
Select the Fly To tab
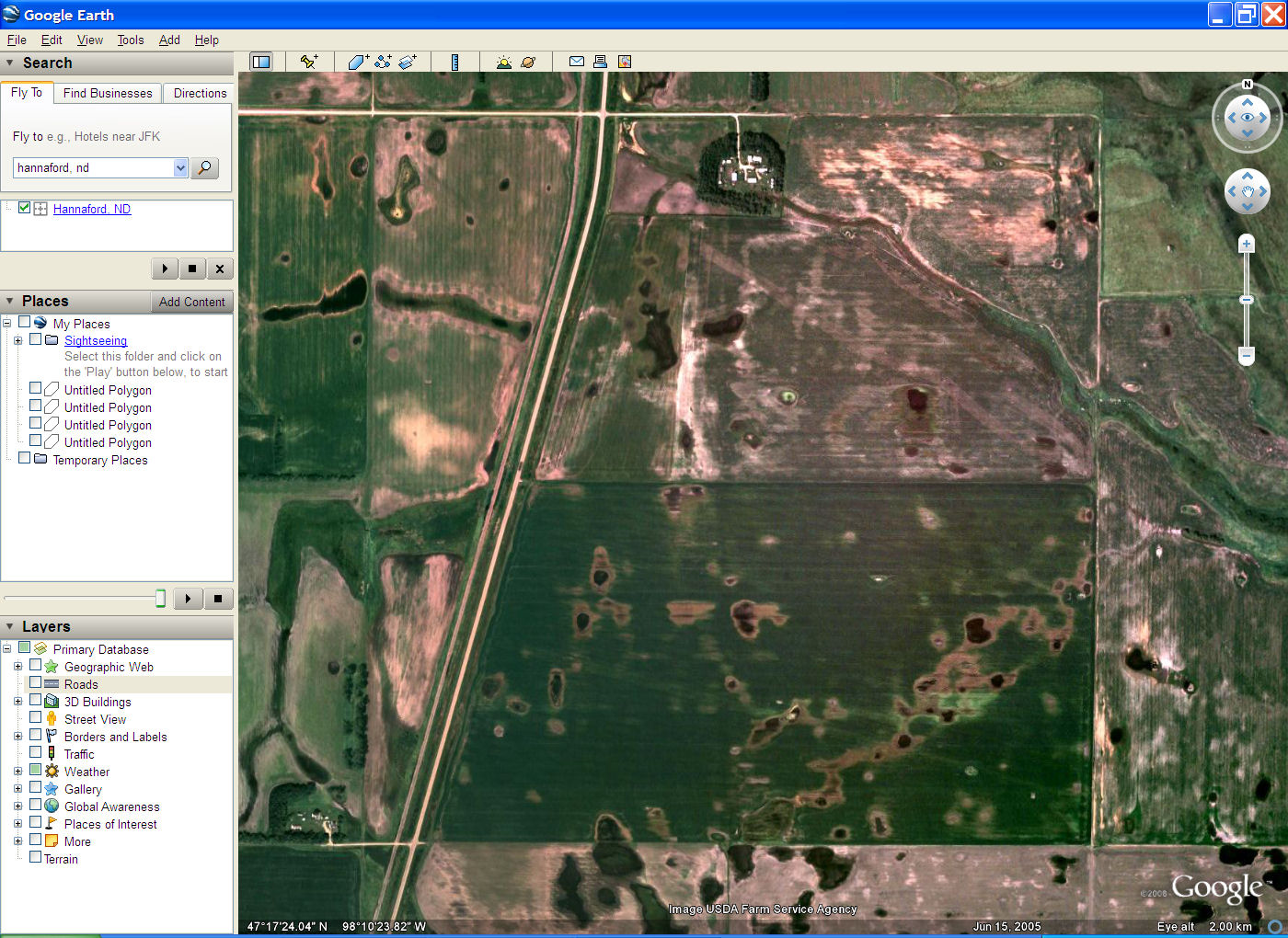tap(27, 92)
